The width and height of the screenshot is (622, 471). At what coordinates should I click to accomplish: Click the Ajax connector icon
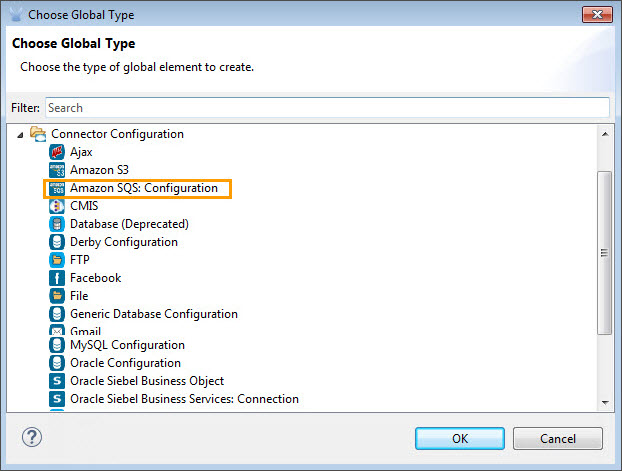tap(57, 152)
